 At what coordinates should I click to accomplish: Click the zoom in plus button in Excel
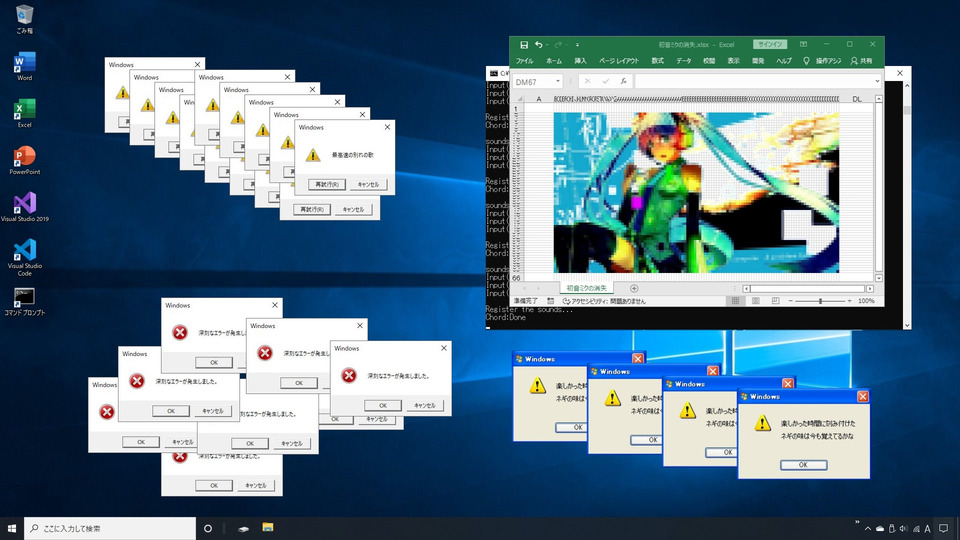[849, 301]
